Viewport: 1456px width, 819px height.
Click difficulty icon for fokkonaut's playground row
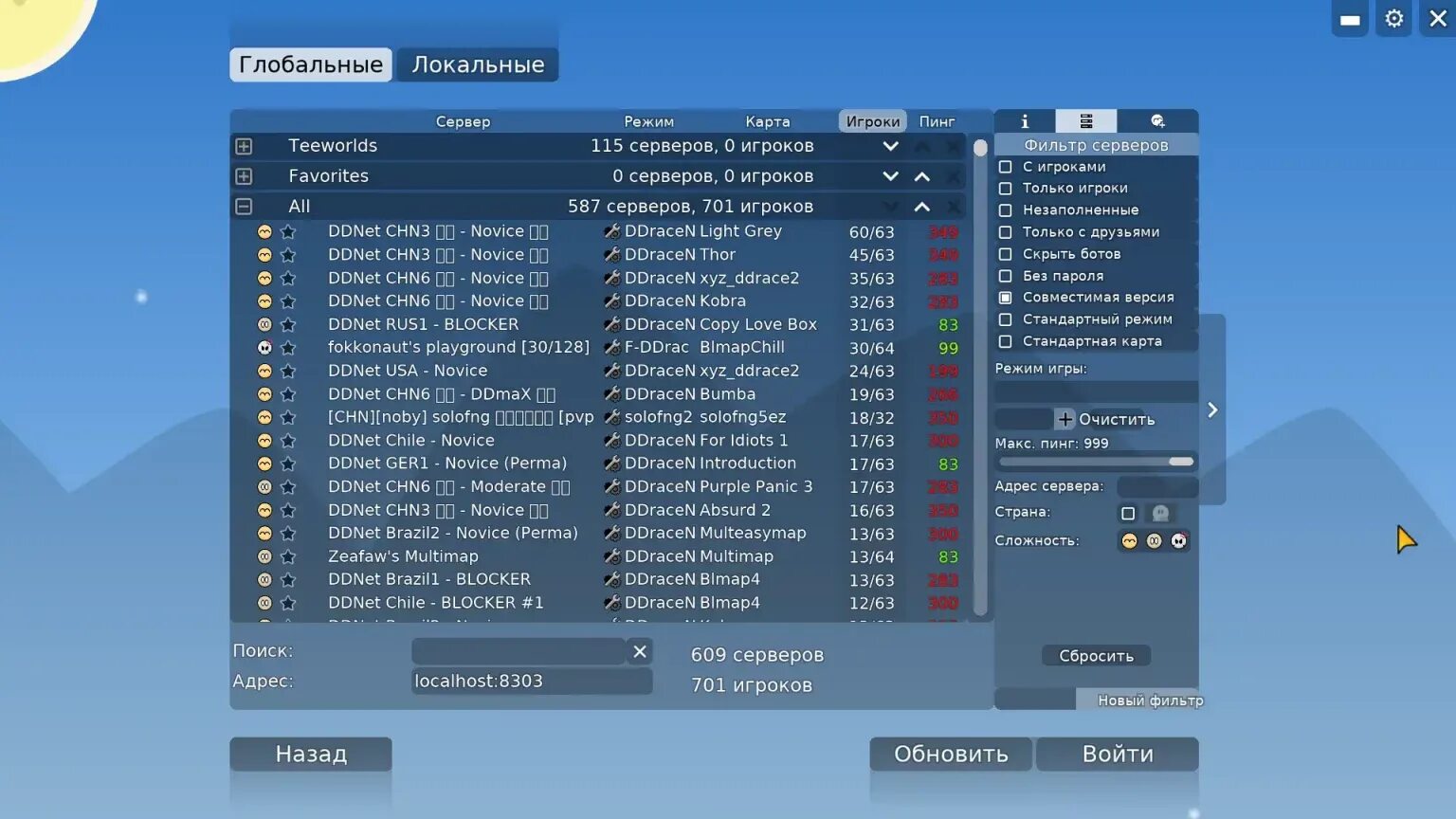click(x=264, y=348)
